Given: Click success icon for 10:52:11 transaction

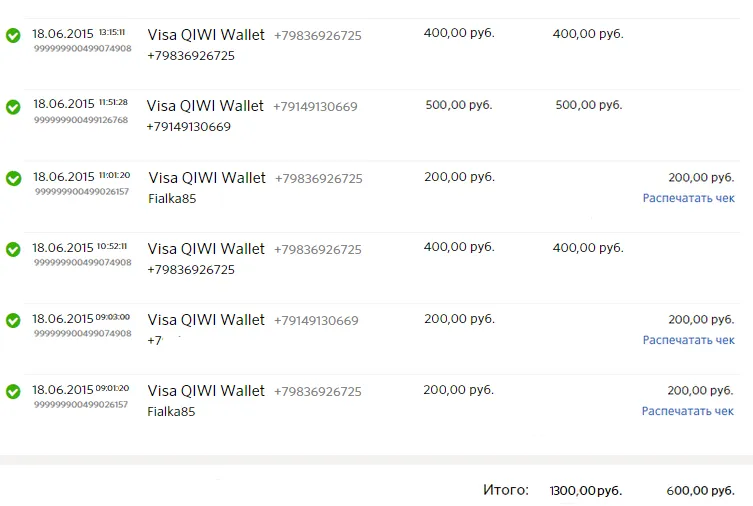Looking at the screenshot, I should click(x=13, y=249).
